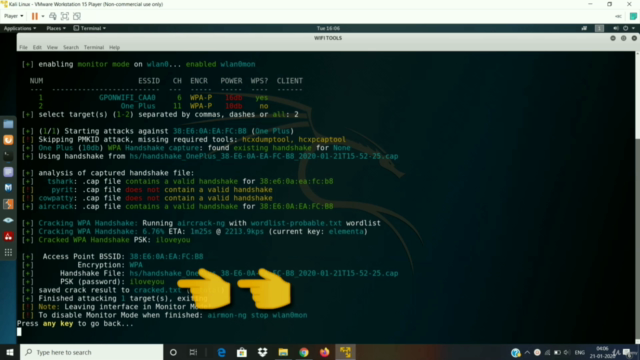This screenshot has height=360, width=640.
Task: Click the 'airmon-ng stop wlan0mon' command text
Action: [257, 315]
